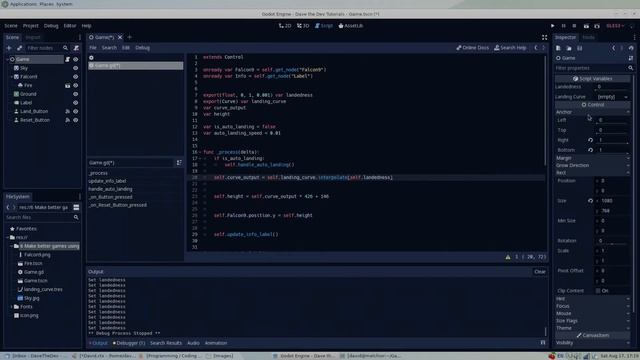The width and height of the screenshot is (640, 360).
Task: Expand the Grow Direction section
Action: [x=593, y=165]
